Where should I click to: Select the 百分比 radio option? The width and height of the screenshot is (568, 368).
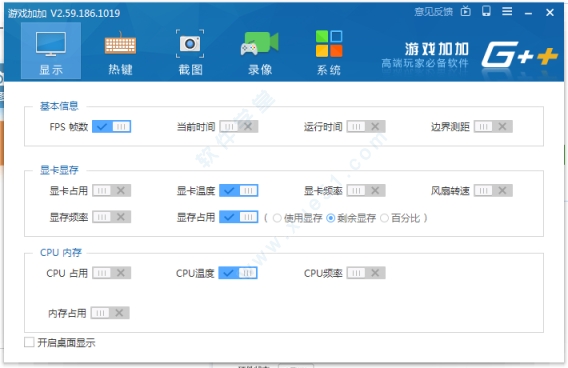pos(384,218)
